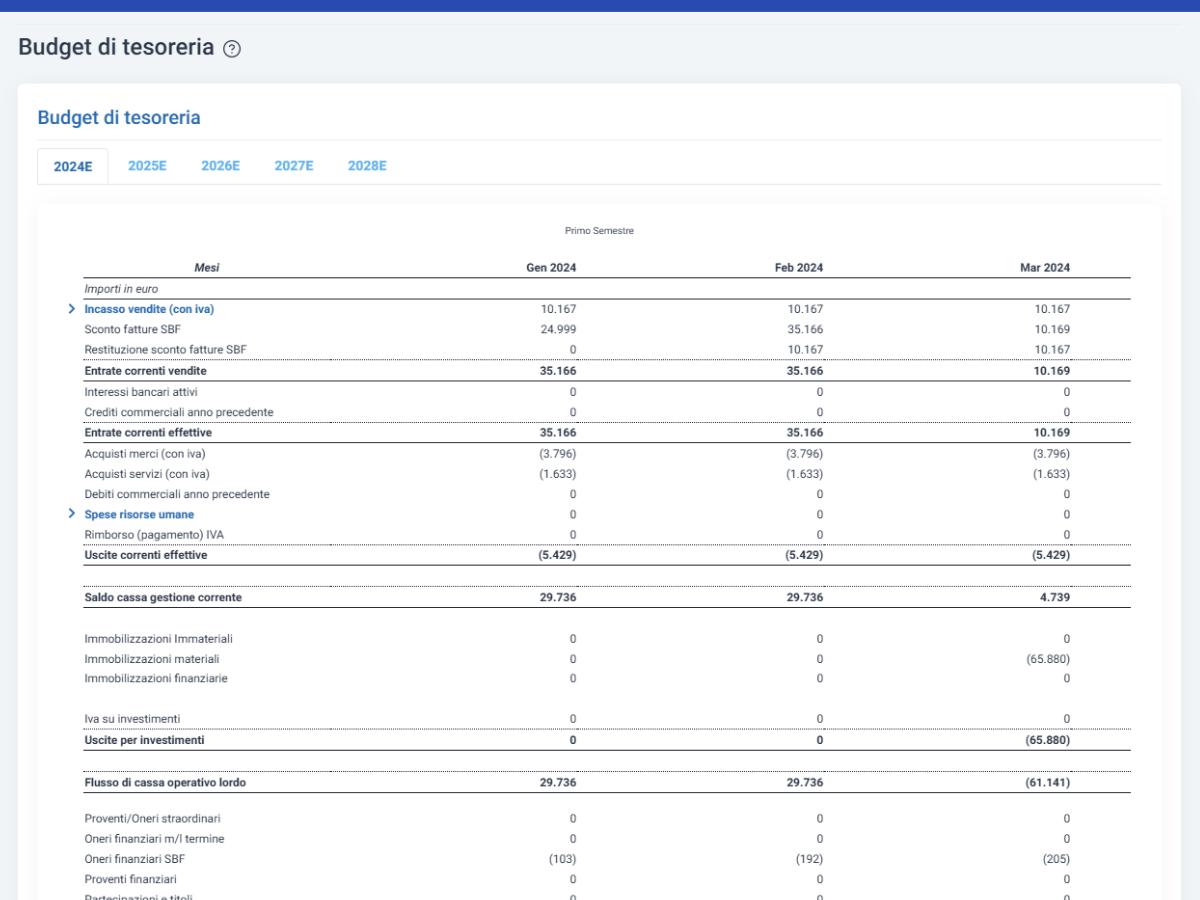Click the Primo Semestre label

[599, 231]
